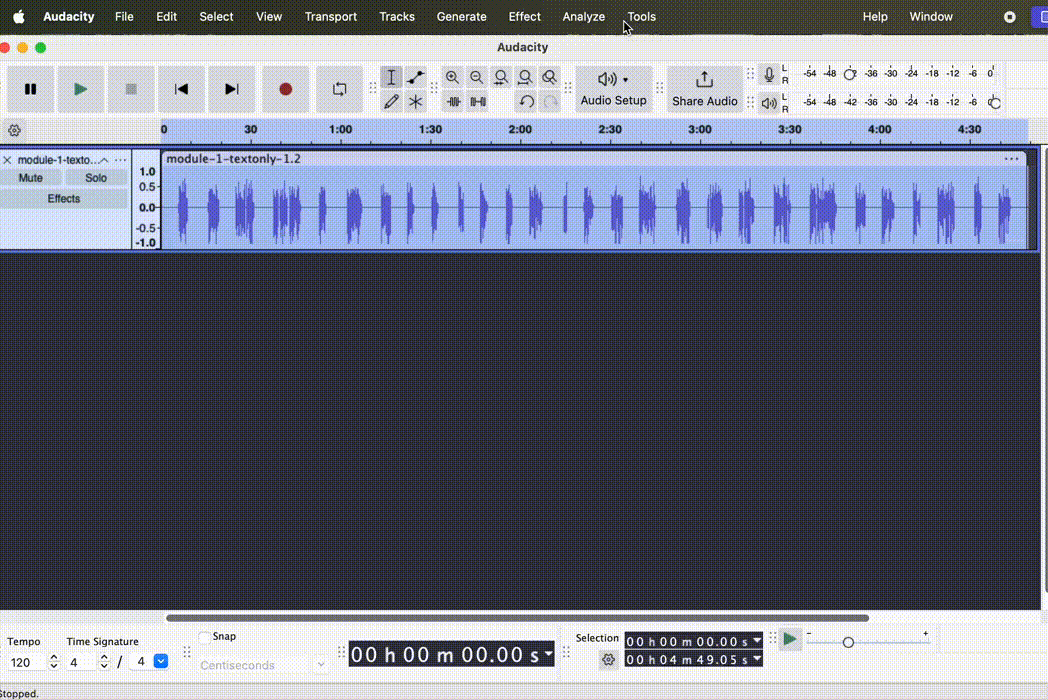Click the screen recording indicator in menu bar
This screenshot has height=700, width=1048.
coord(1010,17)
